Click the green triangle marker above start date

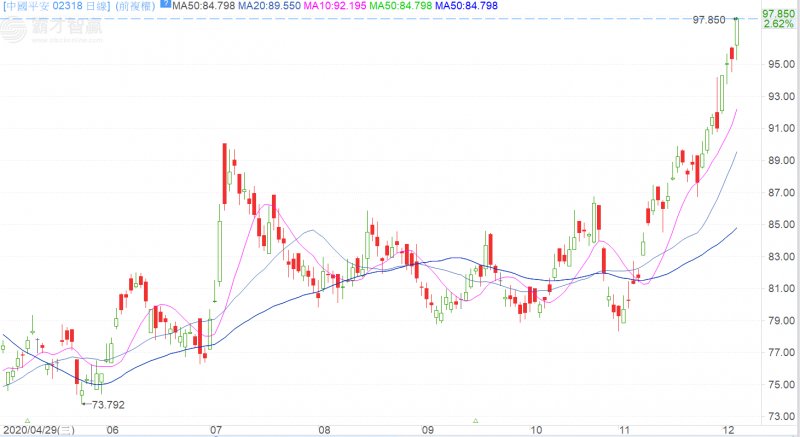[27, 420]
